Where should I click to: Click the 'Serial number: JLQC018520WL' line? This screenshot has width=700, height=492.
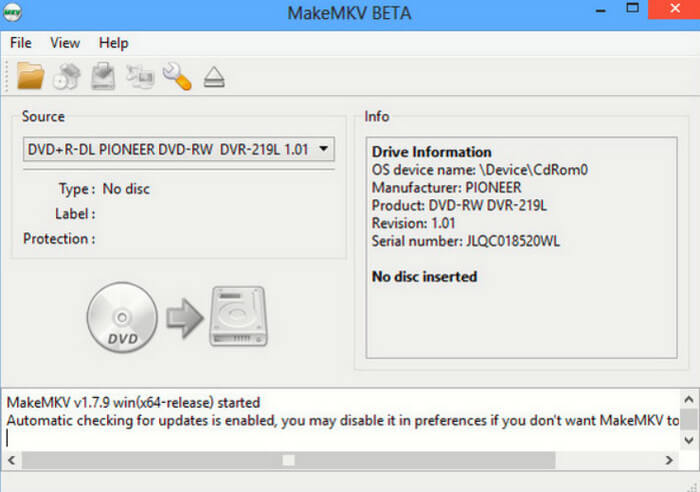[465, 241]
